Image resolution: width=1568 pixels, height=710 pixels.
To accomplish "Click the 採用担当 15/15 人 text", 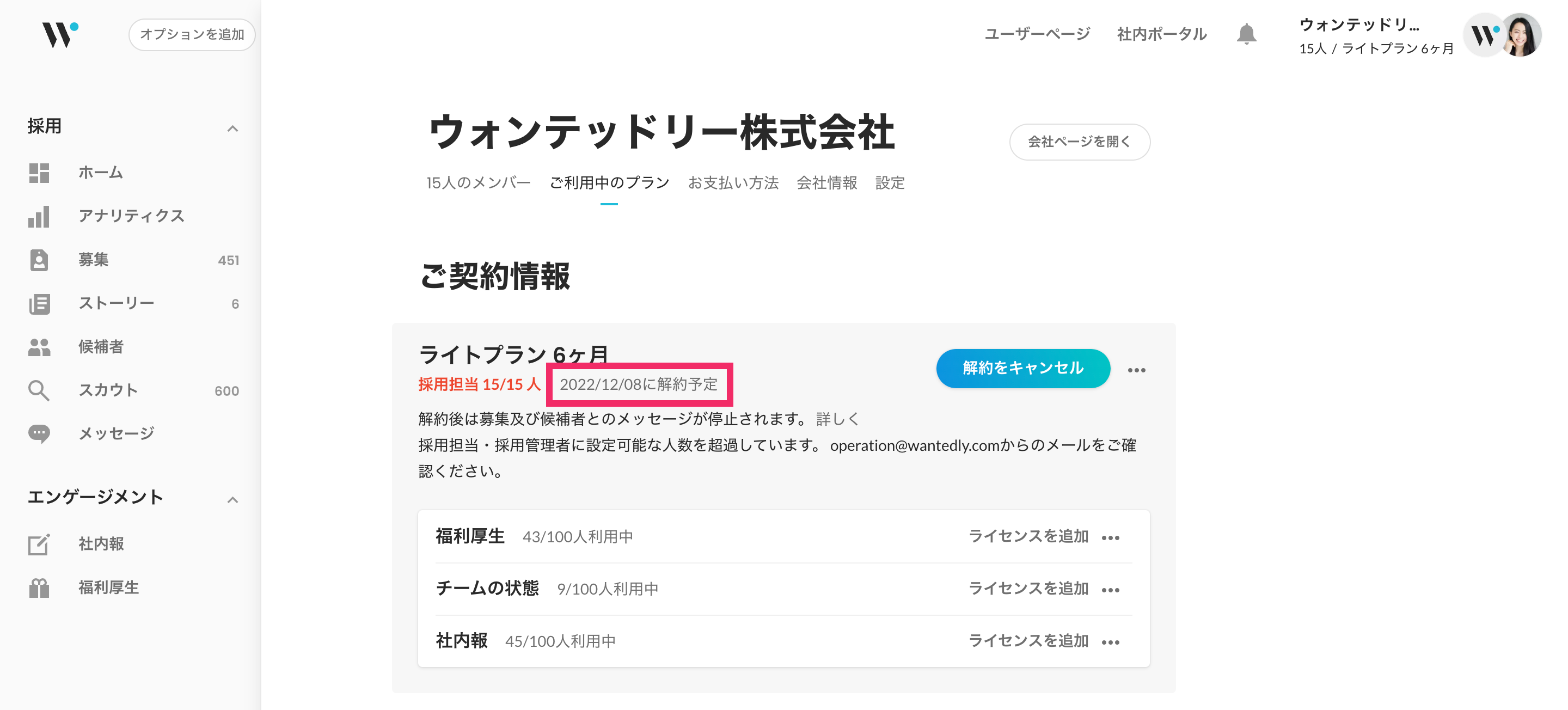I will point(479,384).
